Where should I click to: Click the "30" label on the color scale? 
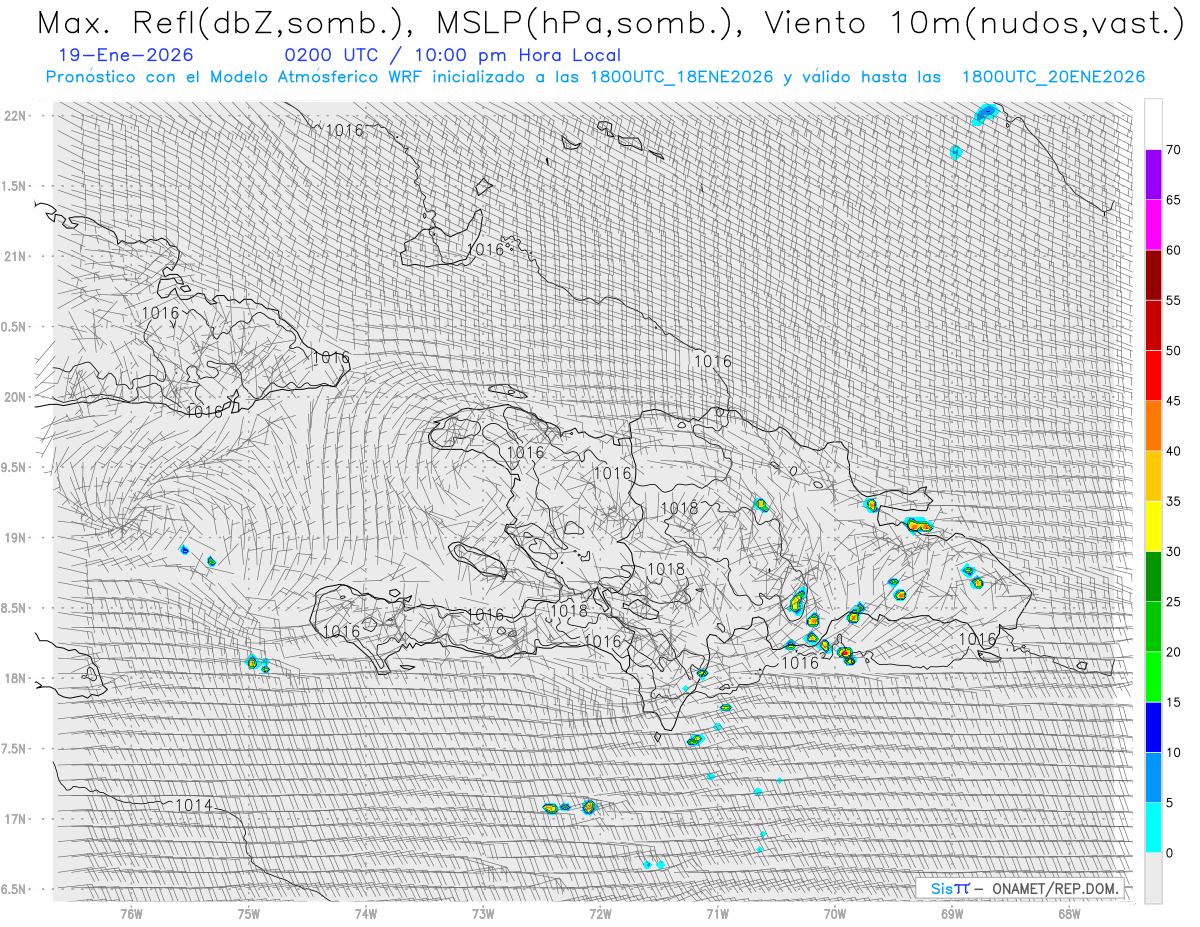coord(1173,552)
